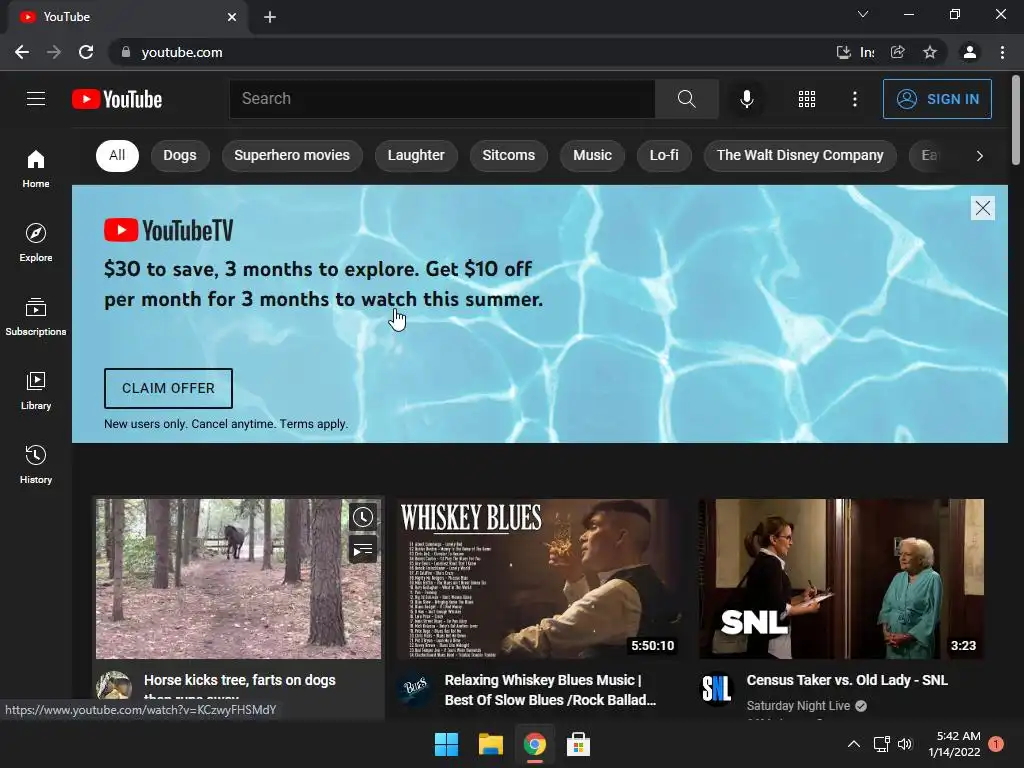Open Explore in sidebar
The image size is (1024, 768).
pos(36,242)
